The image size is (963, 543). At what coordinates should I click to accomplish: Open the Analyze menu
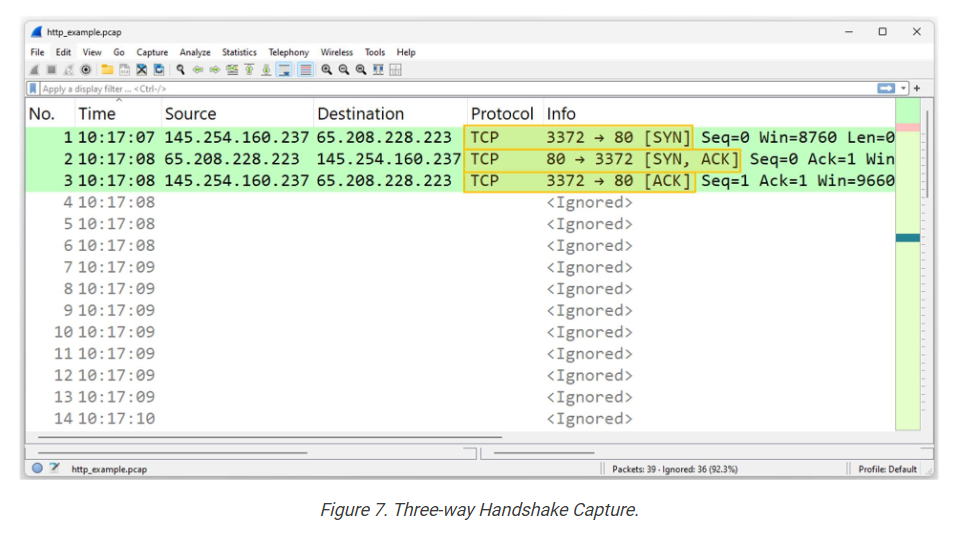(x=195, y=52)
